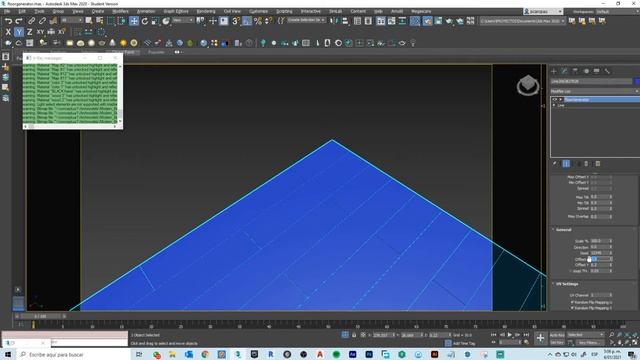Open the Display panel tab
Screen dimensions: 640x360
596,71
